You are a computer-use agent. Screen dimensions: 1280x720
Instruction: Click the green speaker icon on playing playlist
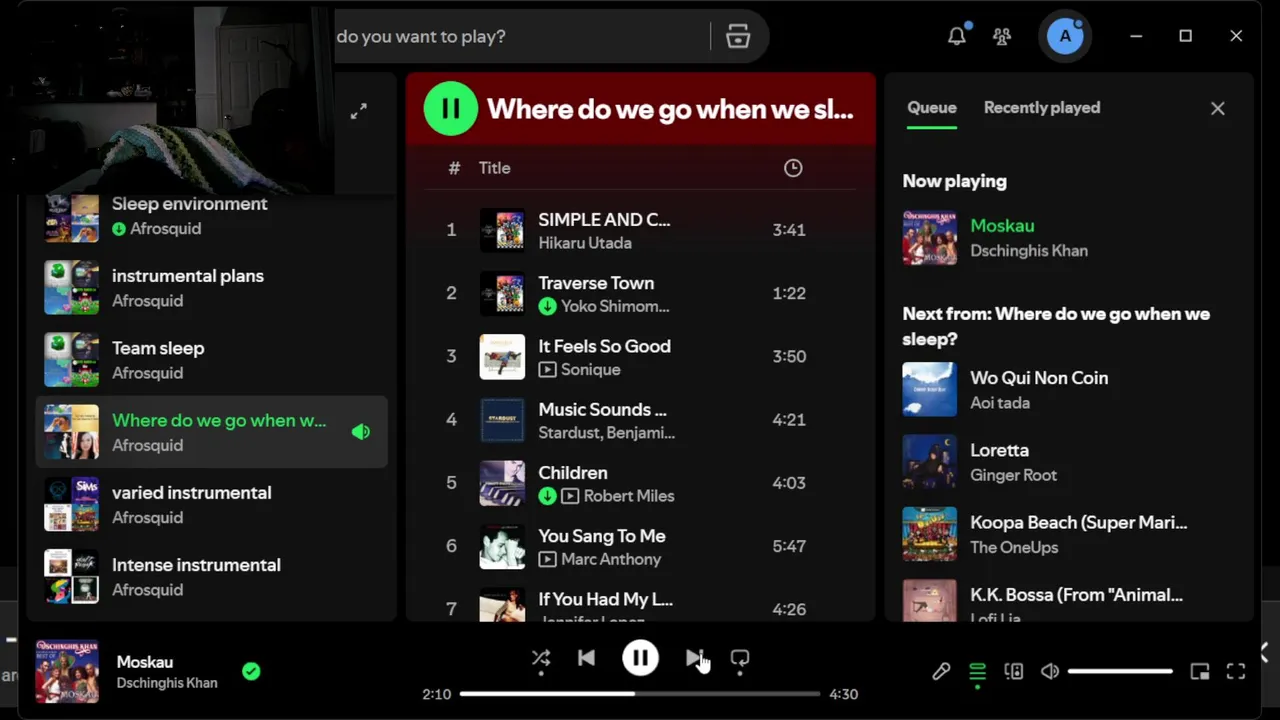(361, 432)
